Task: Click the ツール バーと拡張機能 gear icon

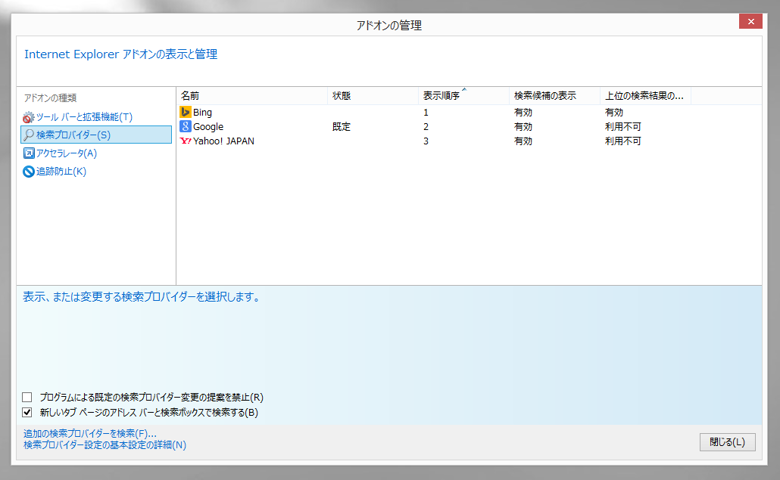Action: coord(28,117)
